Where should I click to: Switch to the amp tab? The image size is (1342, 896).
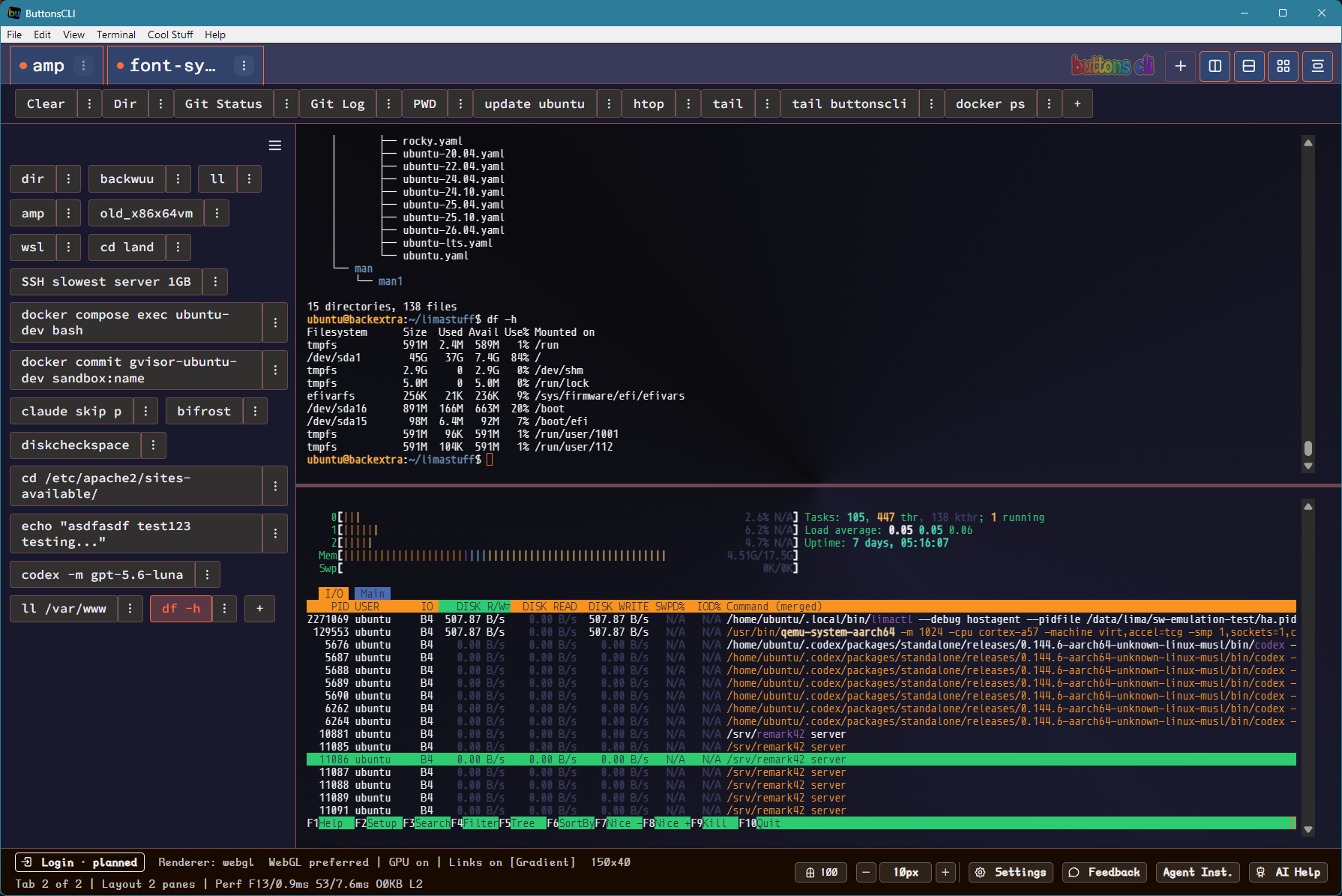click(x=48, y=66)
